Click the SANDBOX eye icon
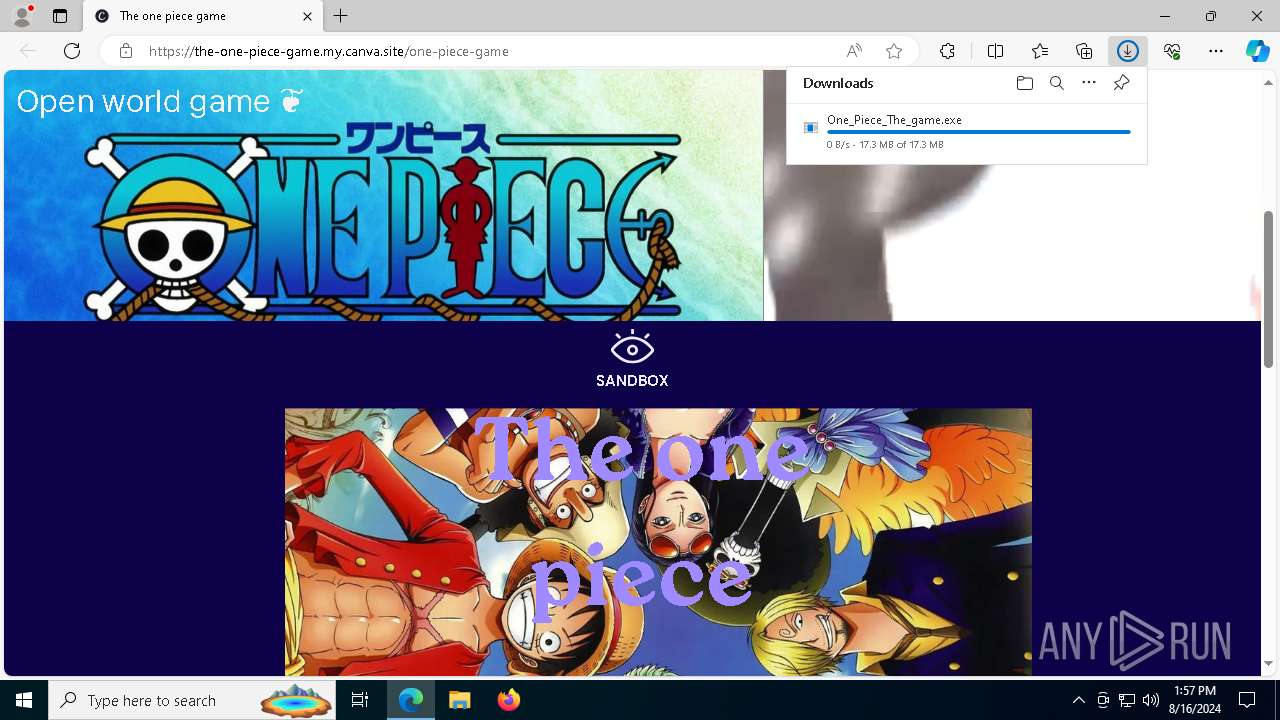 [632, 346]
